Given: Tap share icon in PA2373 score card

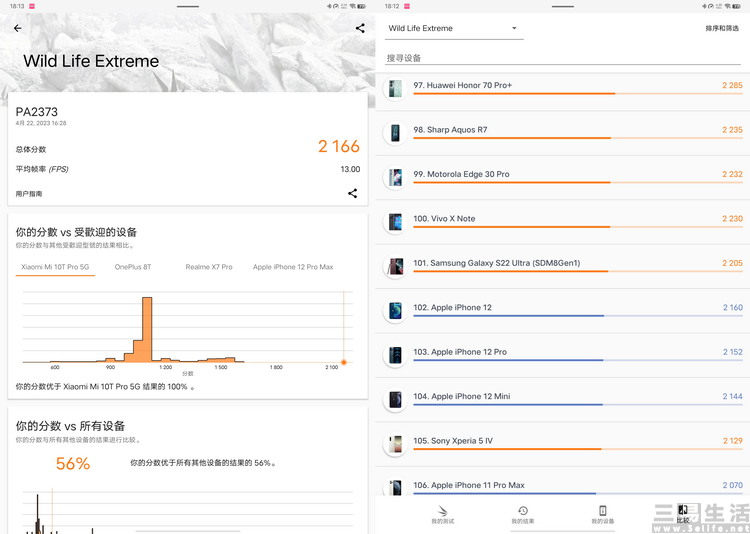Looking at the screenshot, I should pyautogui.click(x=353, y=193).
